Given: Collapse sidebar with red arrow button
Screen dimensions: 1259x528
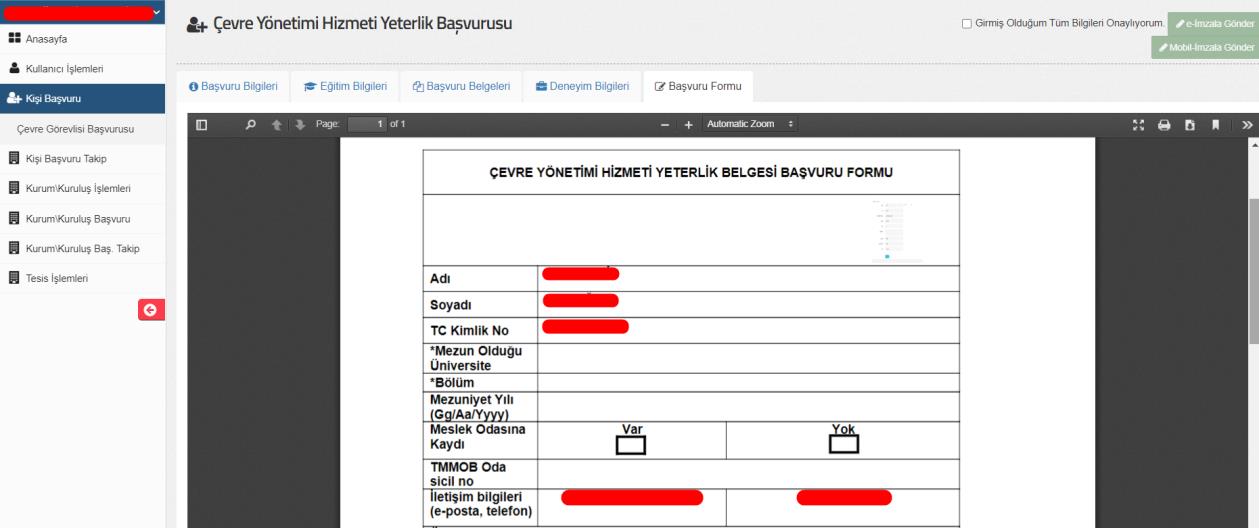Looking at the screenshot, I should pos(151,310).
